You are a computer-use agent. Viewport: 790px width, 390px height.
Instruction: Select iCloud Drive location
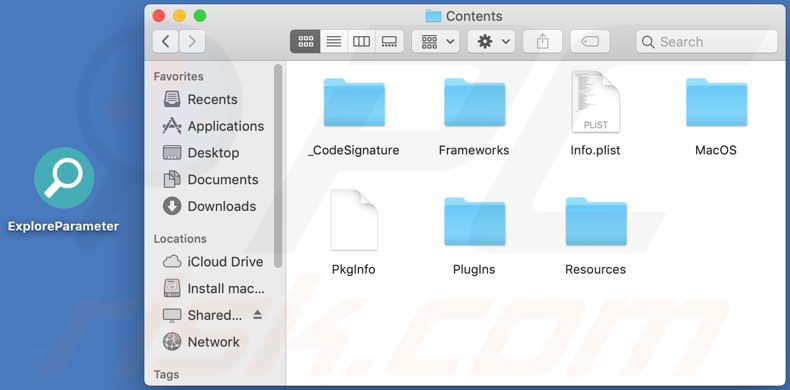click(213, 262)
